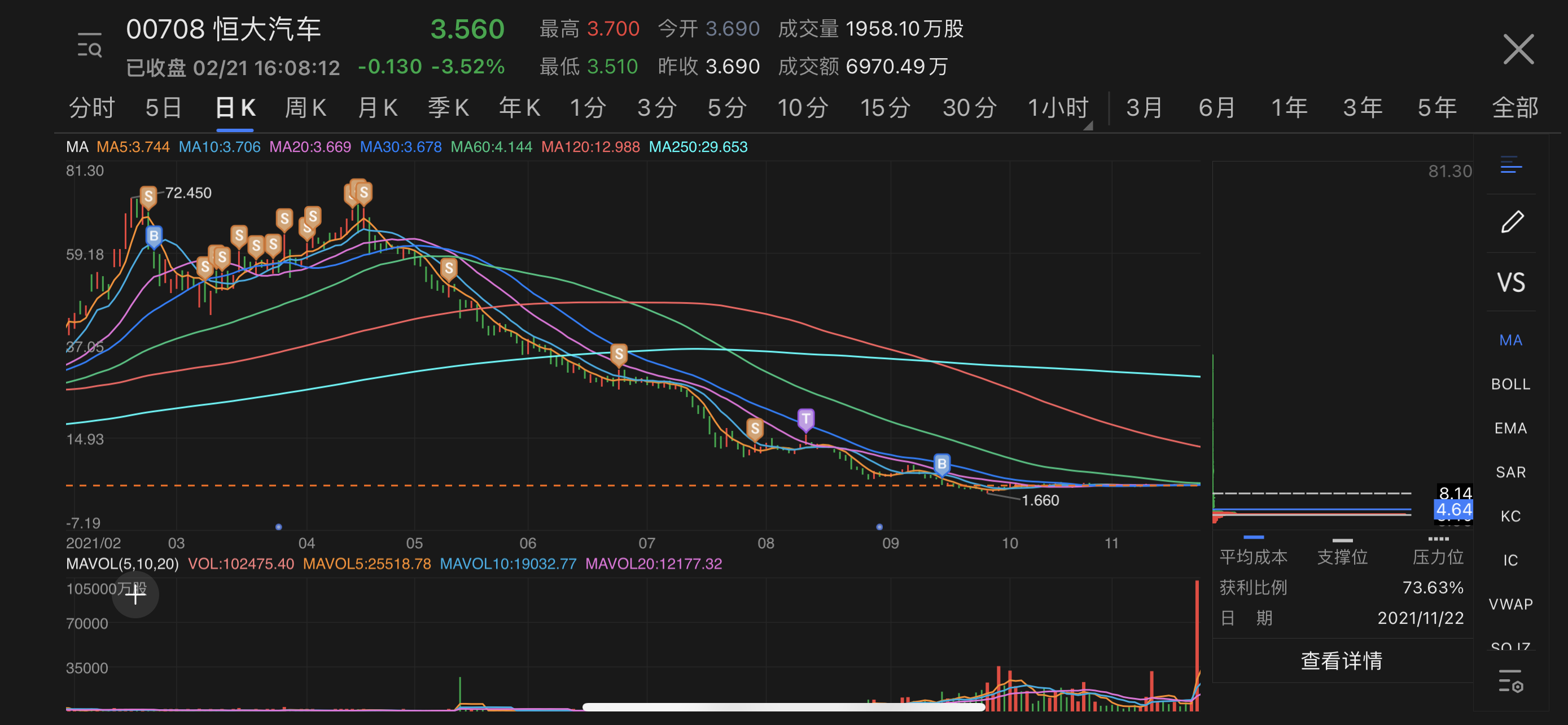The image size is (1568, 725).
Task: Click the plus button on volume chart
Action: point(135,595)
